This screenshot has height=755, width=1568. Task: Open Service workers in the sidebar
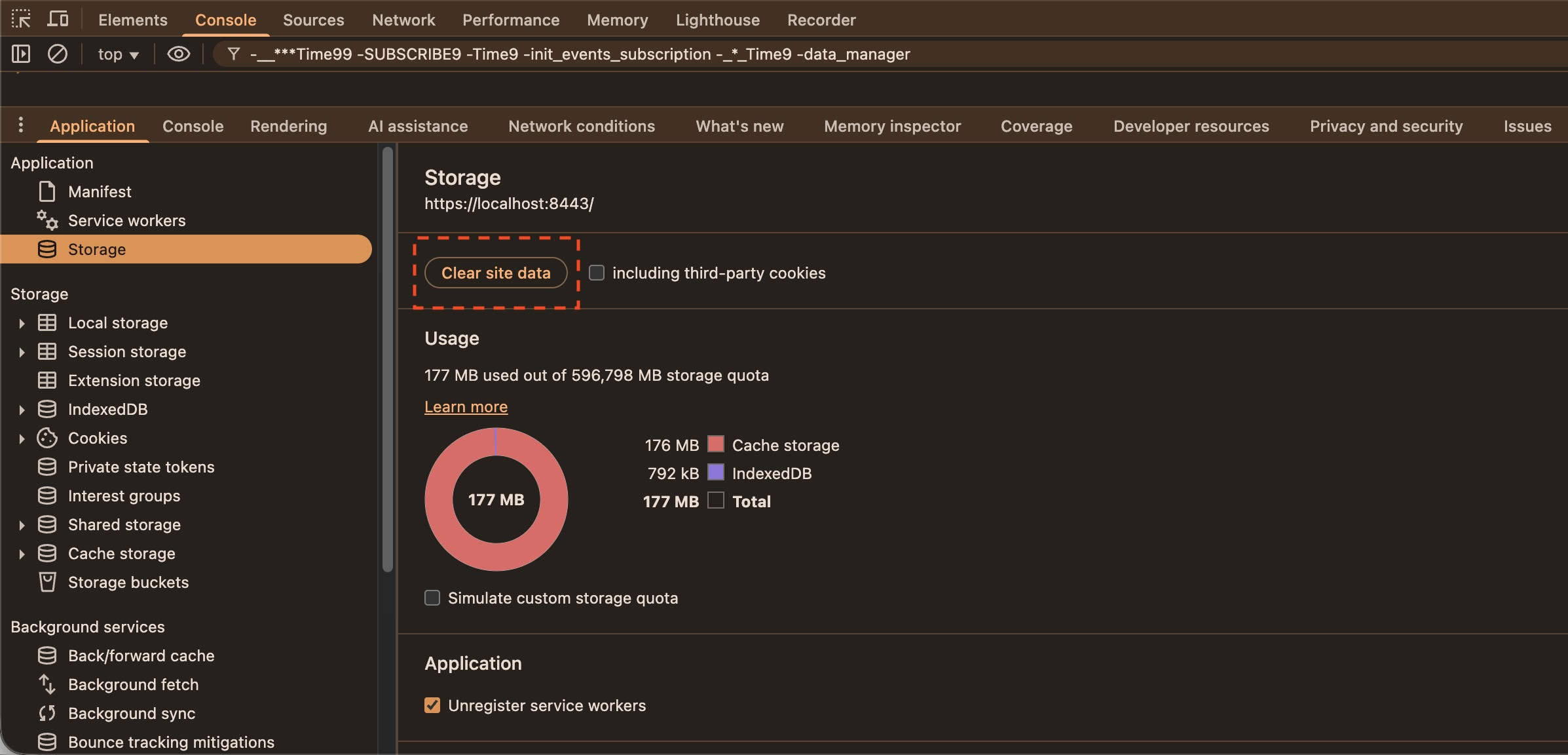coord(126,221)
